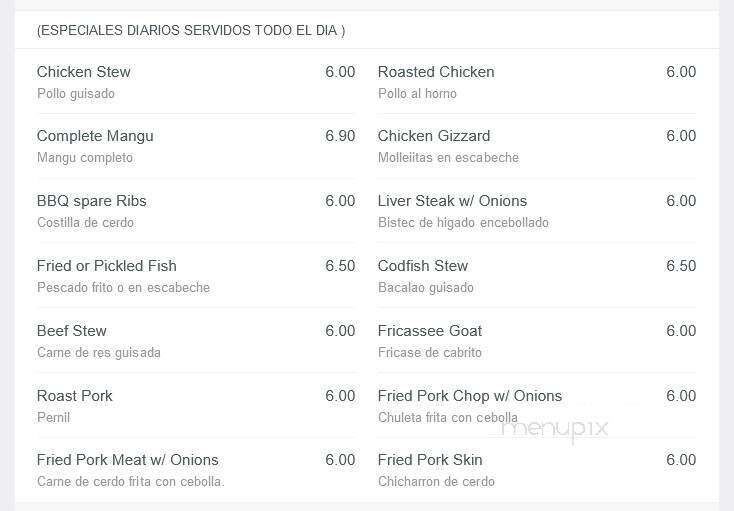Screen dimensions: 734x511
Task: Click the Especiales Diarios section header
Action: click(x=191, y=30)
